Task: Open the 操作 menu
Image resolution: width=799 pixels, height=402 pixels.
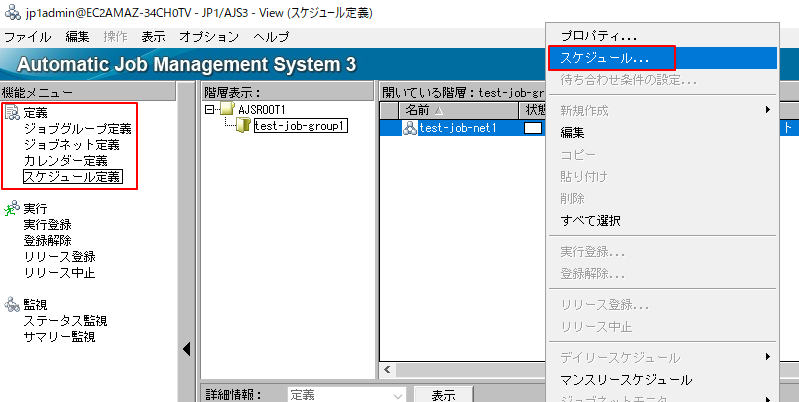Action: pyautogui.click(x=115, y=37)
